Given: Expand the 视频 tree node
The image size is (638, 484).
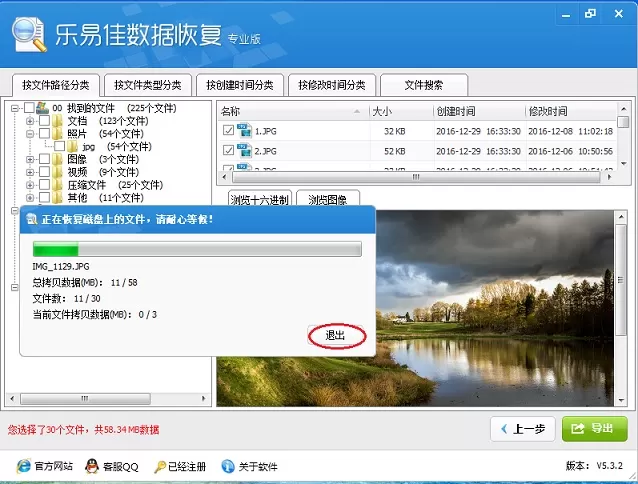Looking at the screenshot, I should (x=30, y=172).
